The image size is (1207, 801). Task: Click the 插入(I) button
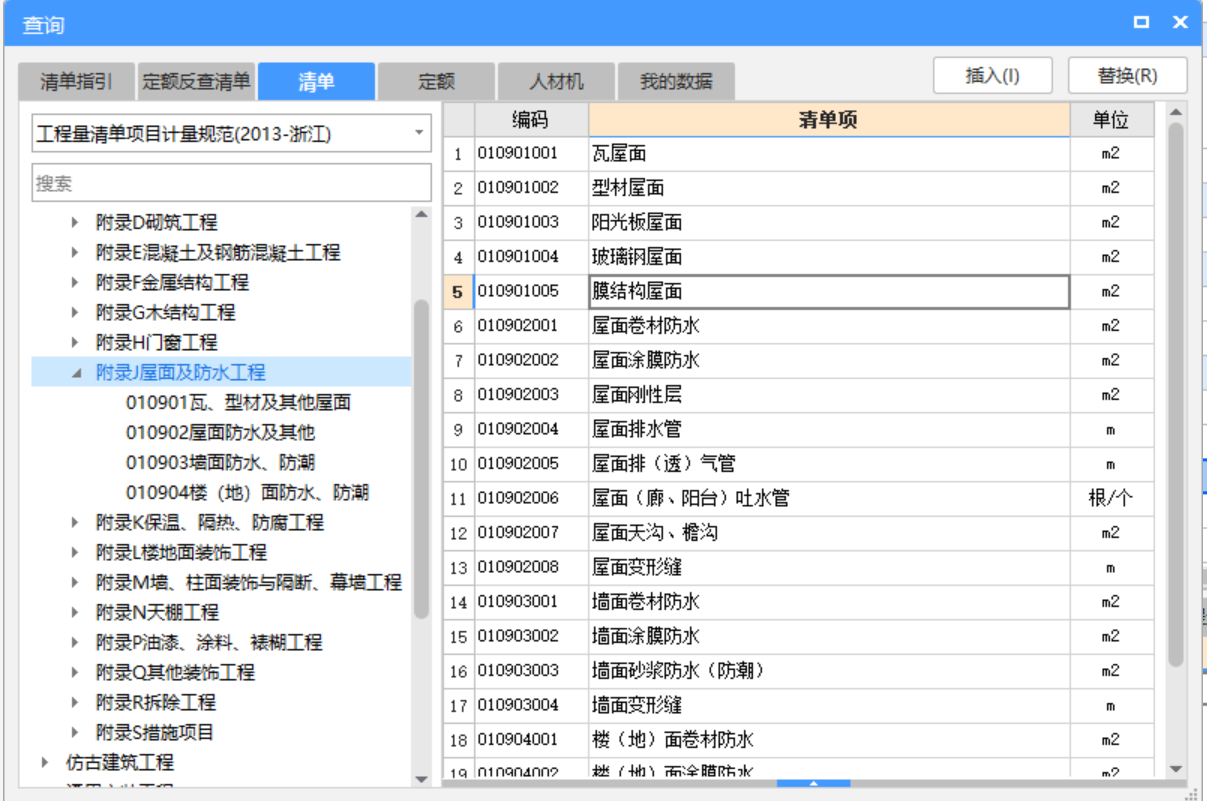pos(993,76)
